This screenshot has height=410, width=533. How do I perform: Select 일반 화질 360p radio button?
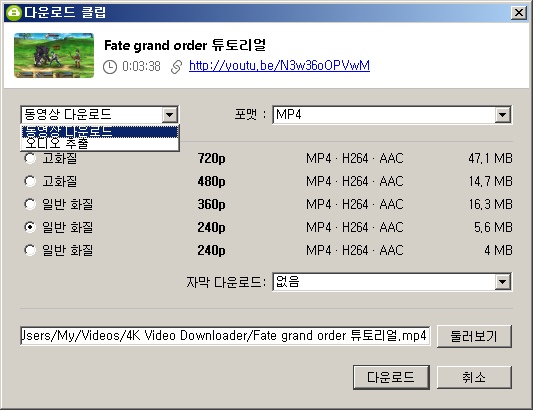(x=30, y=204)
